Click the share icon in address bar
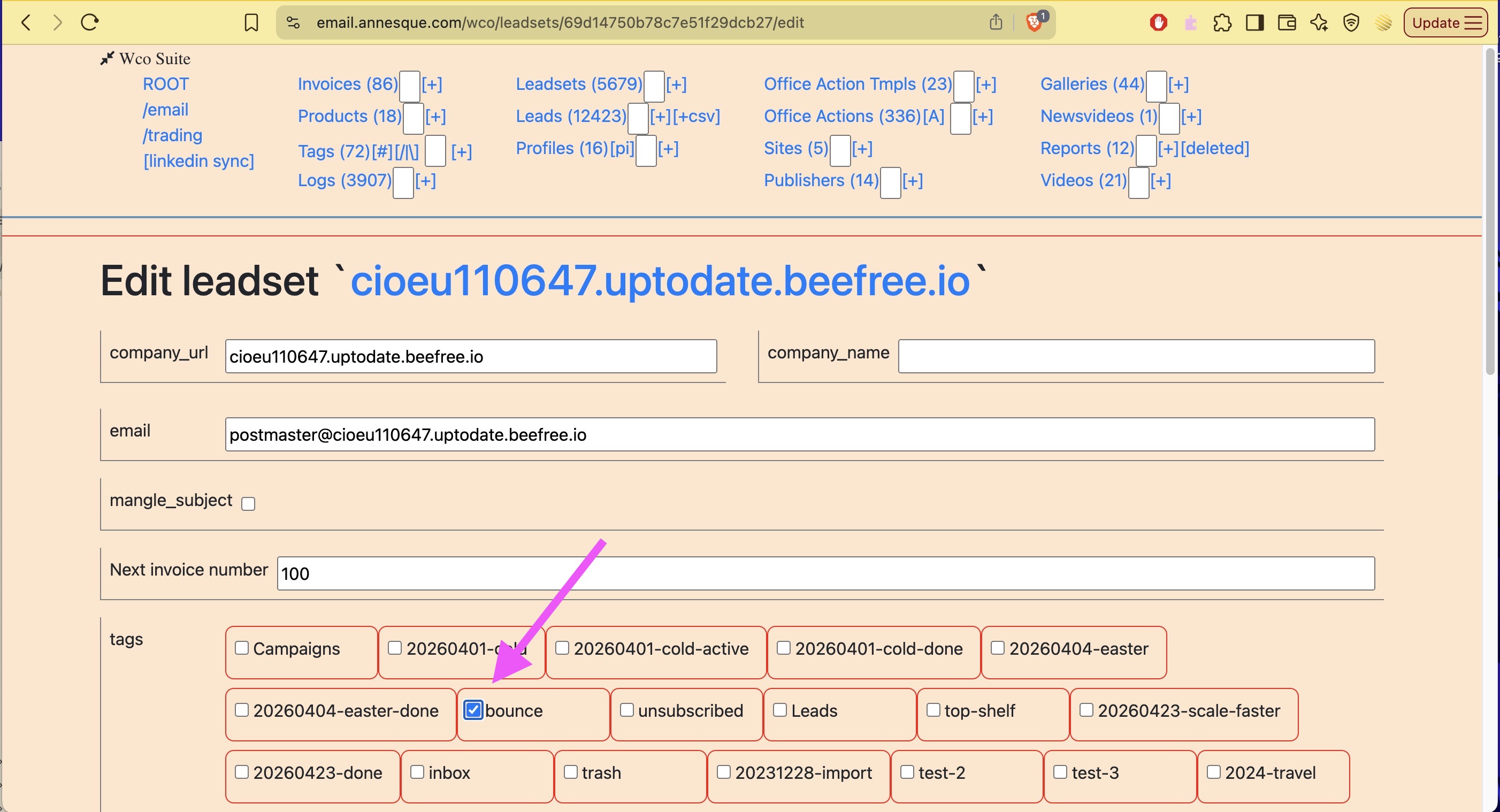 click(996, 22)
